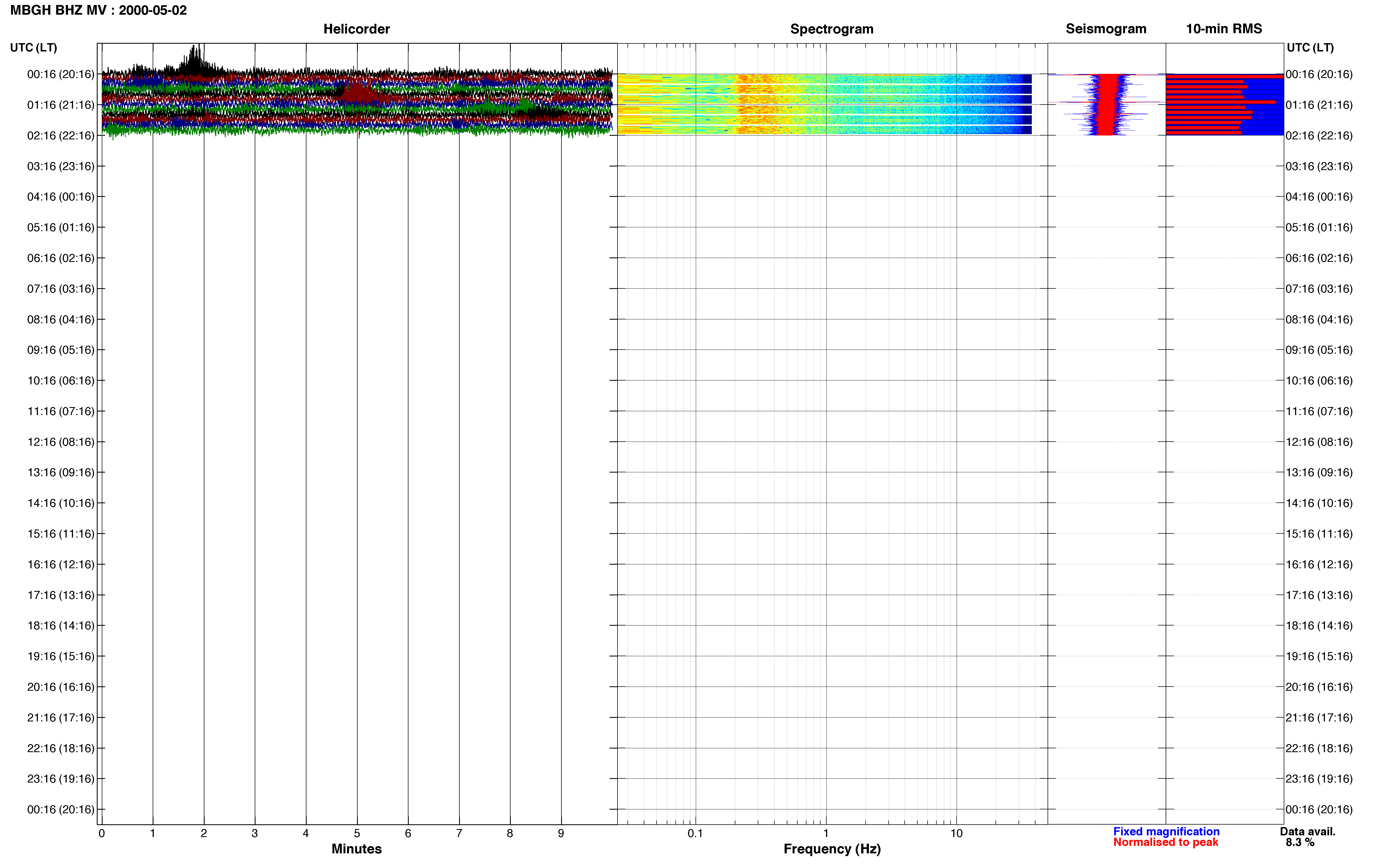Viewport: 1388px width, 868px height.
Task: Click RMS-side time label 03:16 (23:16)
Action: (1319, 166)
